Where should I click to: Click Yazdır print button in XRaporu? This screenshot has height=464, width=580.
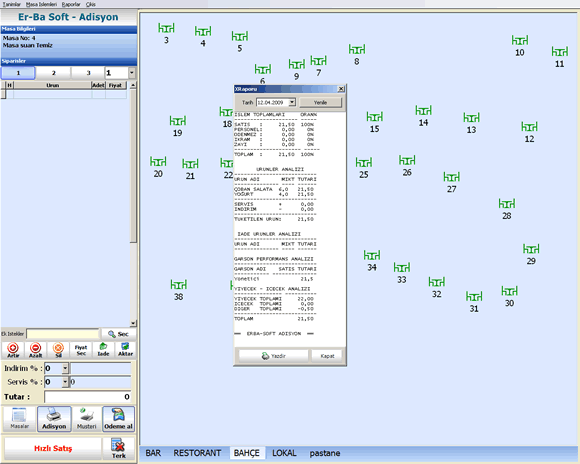click(273, 356)
